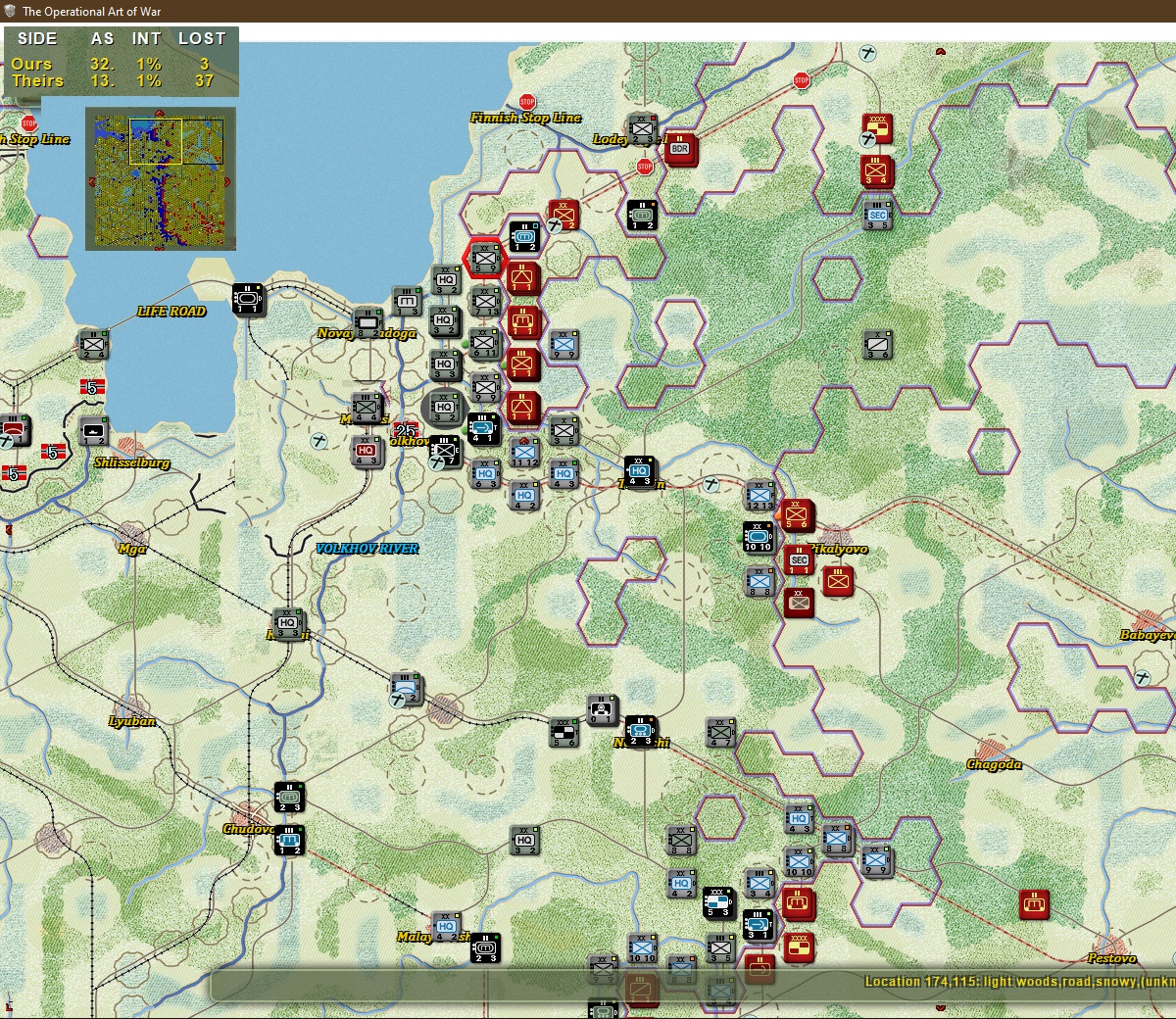Select the red SEC unit near Pikalyovo

click(799, 560)
